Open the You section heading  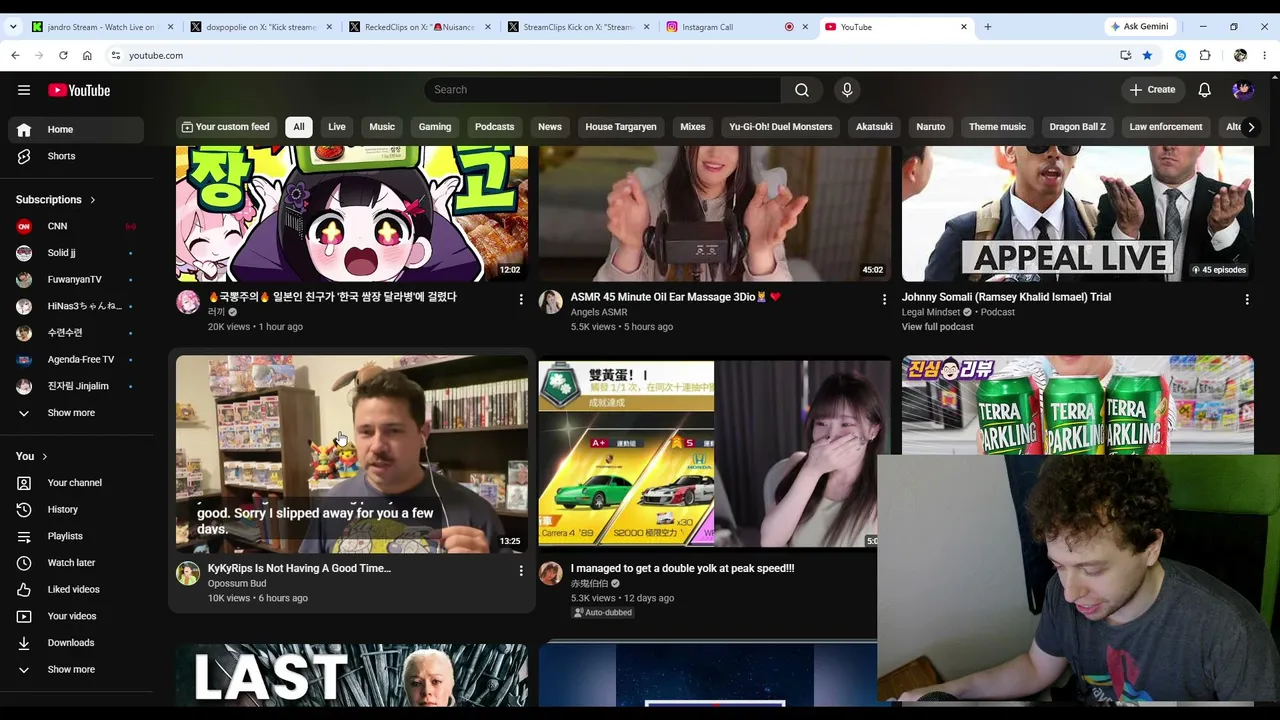(31, 456)
